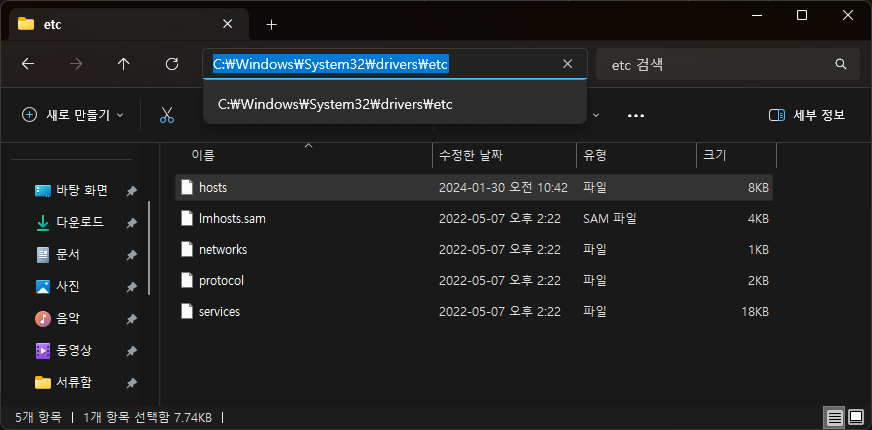Go back with the left arrow

click(x=28, y=64)
